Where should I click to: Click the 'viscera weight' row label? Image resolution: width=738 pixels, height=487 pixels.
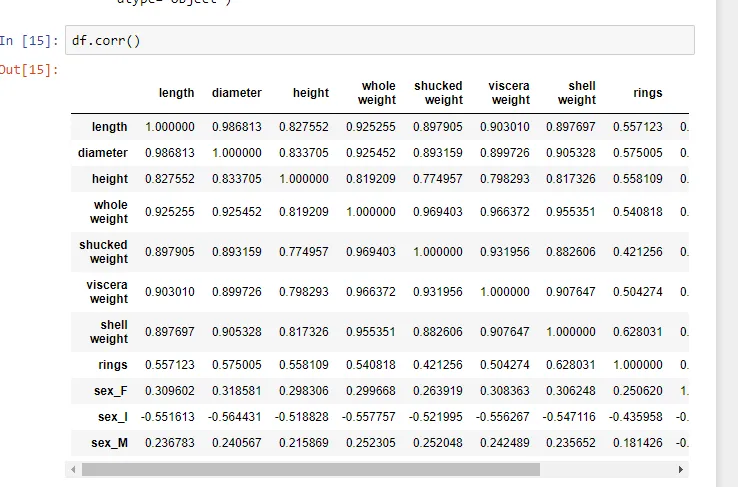107,292
